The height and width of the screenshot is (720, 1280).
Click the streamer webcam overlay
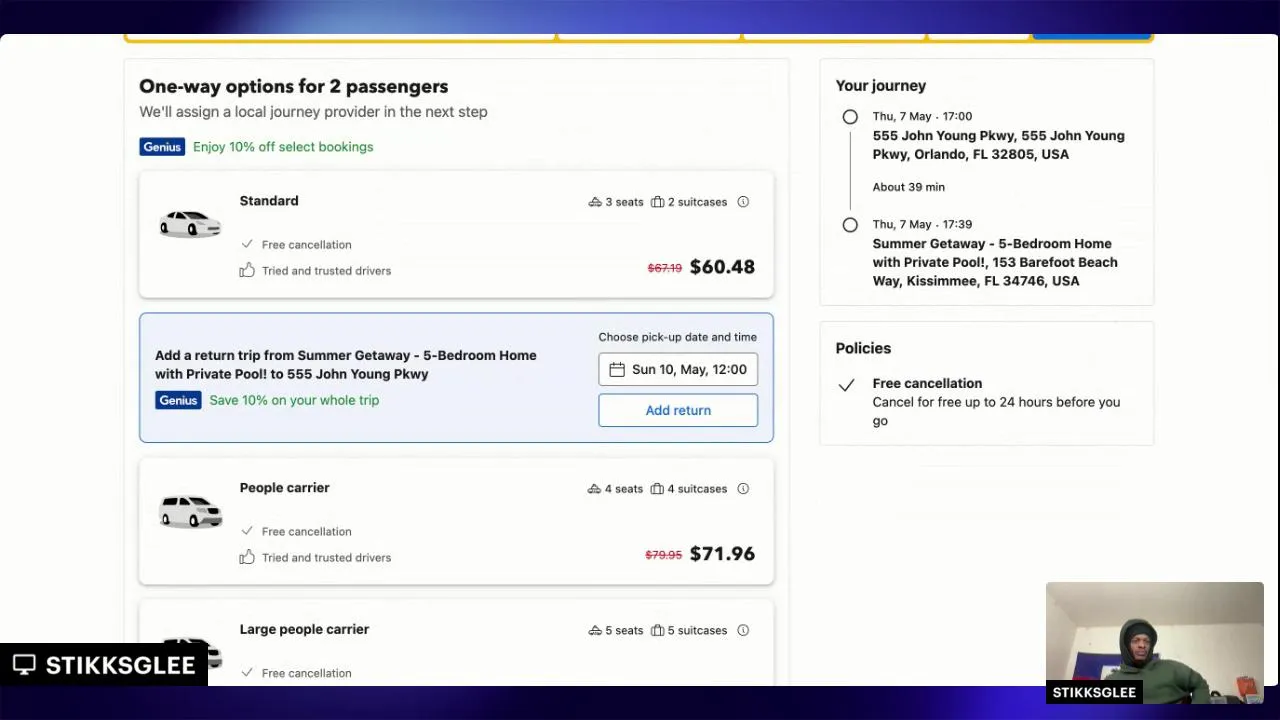[x=1154, y=642]
